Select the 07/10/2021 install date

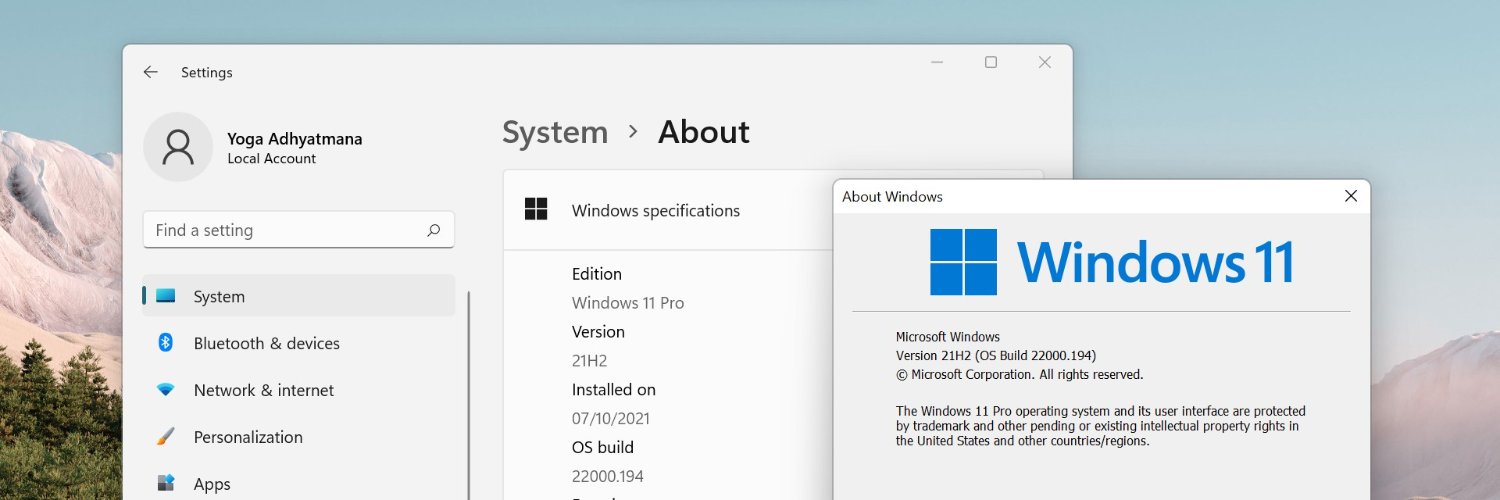point(611,418)
